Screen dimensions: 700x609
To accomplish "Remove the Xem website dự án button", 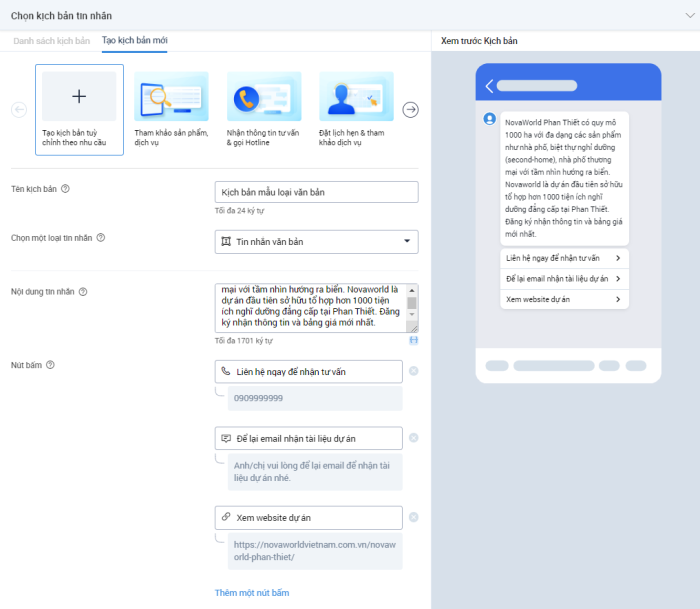I will pos(414,517).
